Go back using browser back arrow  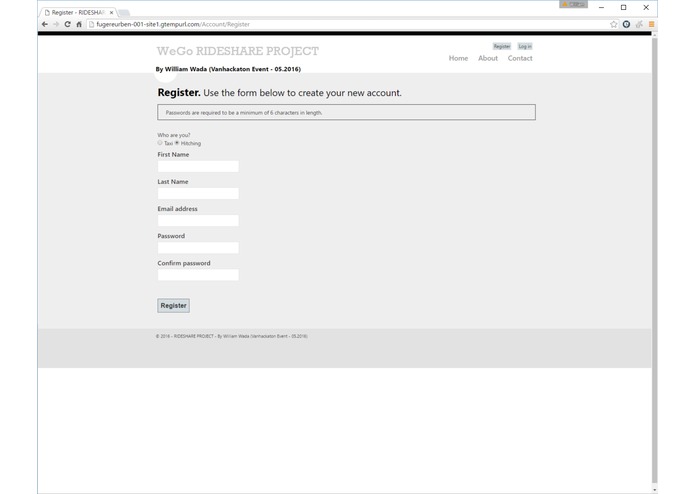(x=45, y=24)
